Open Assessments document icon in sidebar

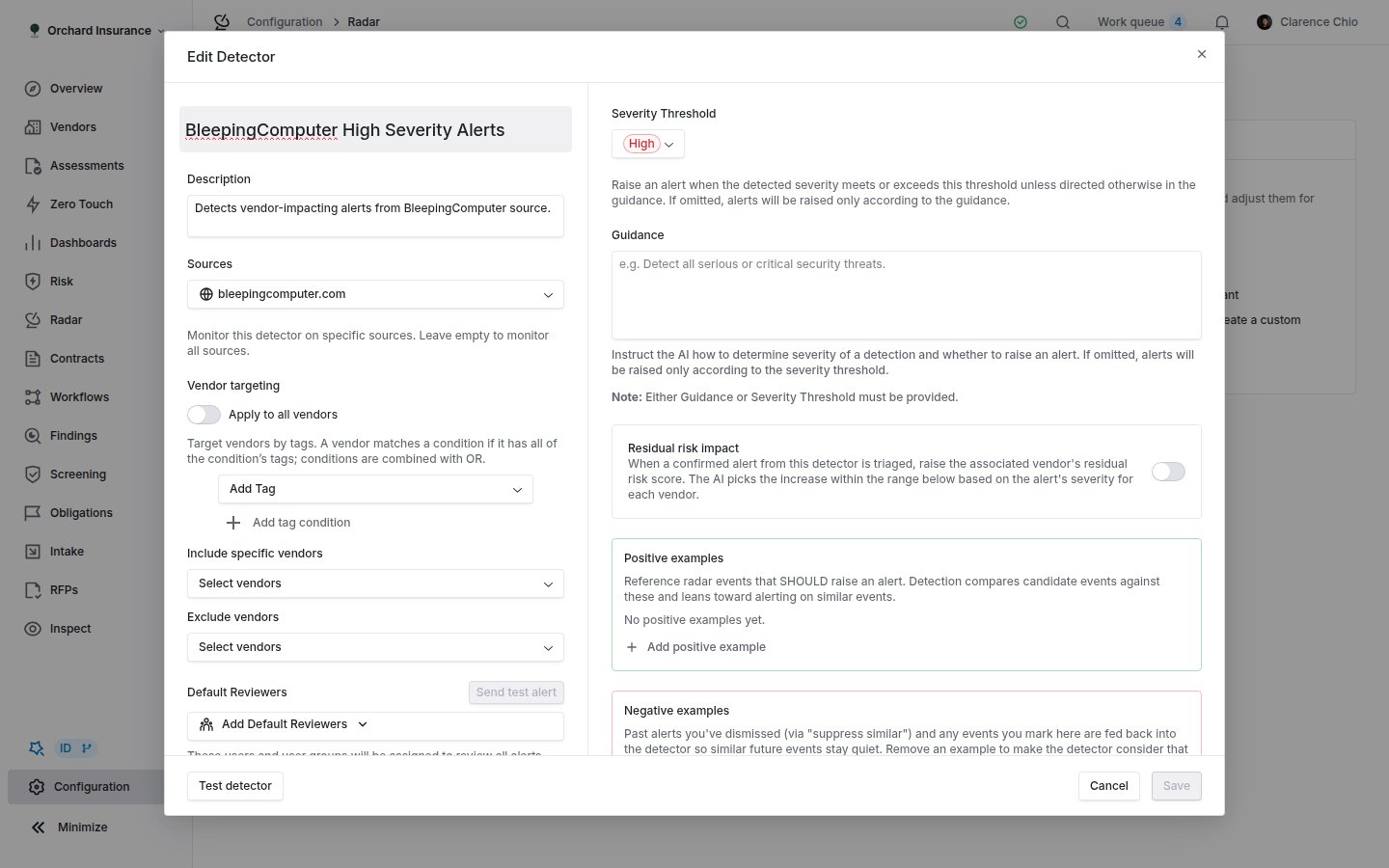pyautogui.click(x=33, y=166)
